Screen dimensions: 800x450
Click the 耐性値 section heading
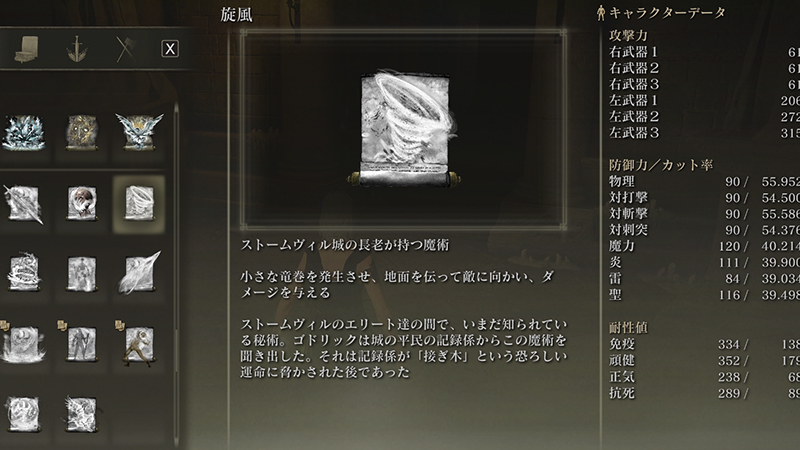pyautogui.click(x=628, y=328)
